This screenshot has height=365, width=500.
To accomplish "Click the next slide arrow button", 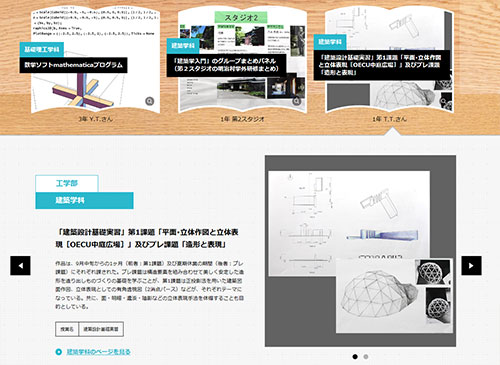I will (471, 266).
